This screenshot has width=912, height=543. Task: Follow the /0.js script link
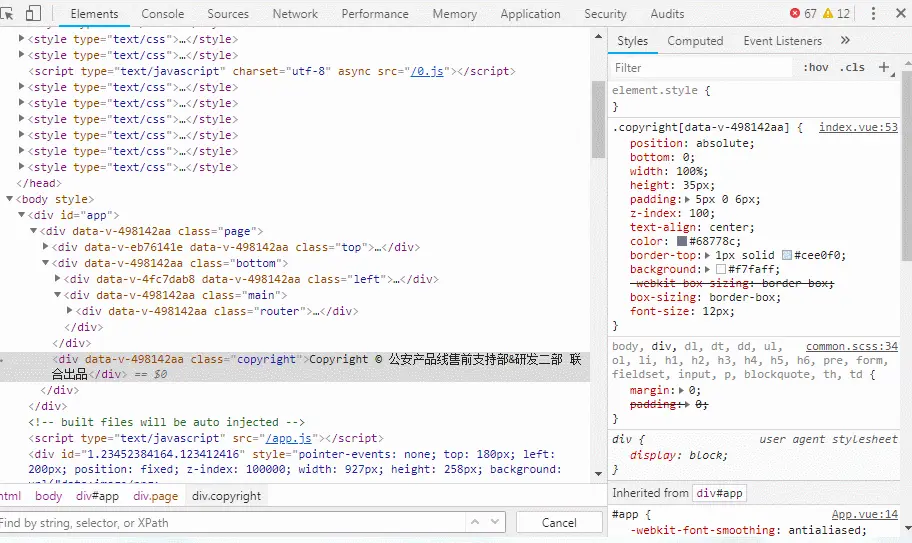[x=426, y=71]
